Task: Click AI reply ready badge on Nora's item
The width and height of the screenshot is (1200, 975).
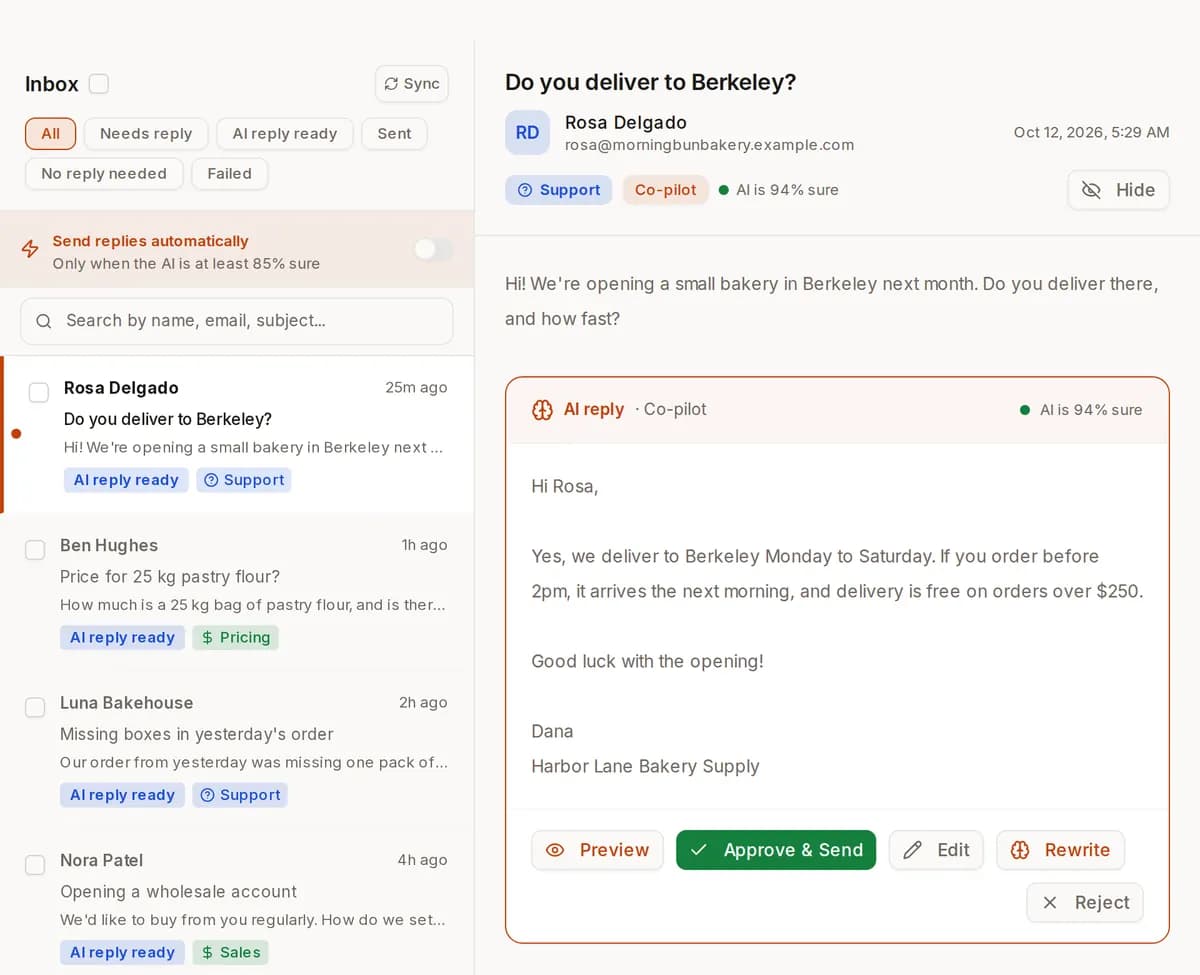Action: pyautogui.click(x=122, y=952)
